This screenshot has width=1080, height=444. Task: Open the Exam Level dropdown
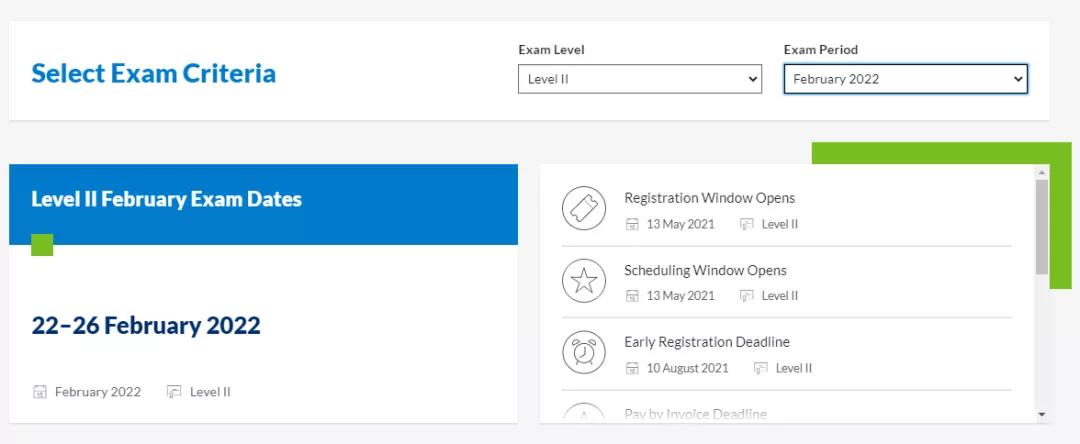pyautogui.click(x=640, y=79)
